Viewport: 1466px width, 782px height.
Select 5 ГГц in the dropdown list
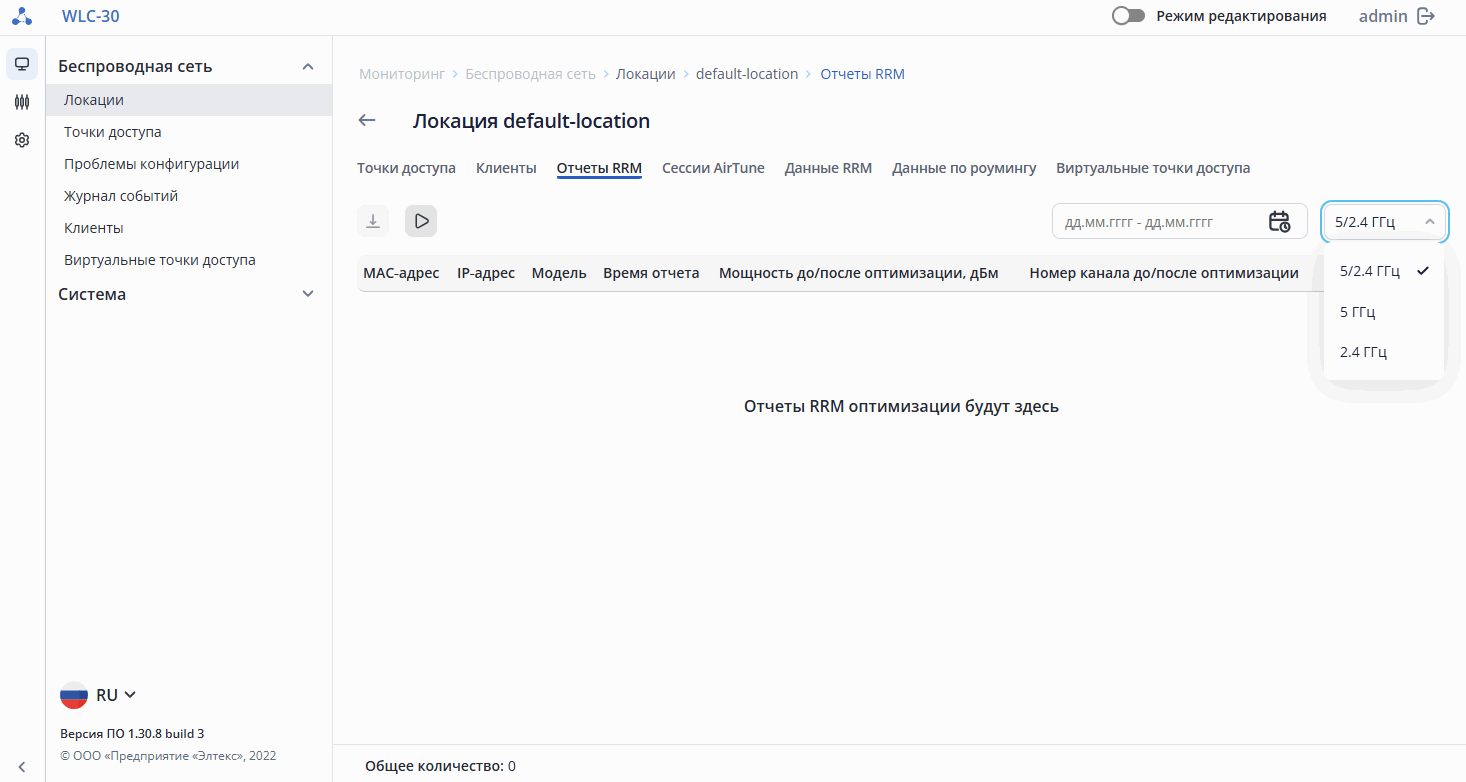tap(1358, 312)
